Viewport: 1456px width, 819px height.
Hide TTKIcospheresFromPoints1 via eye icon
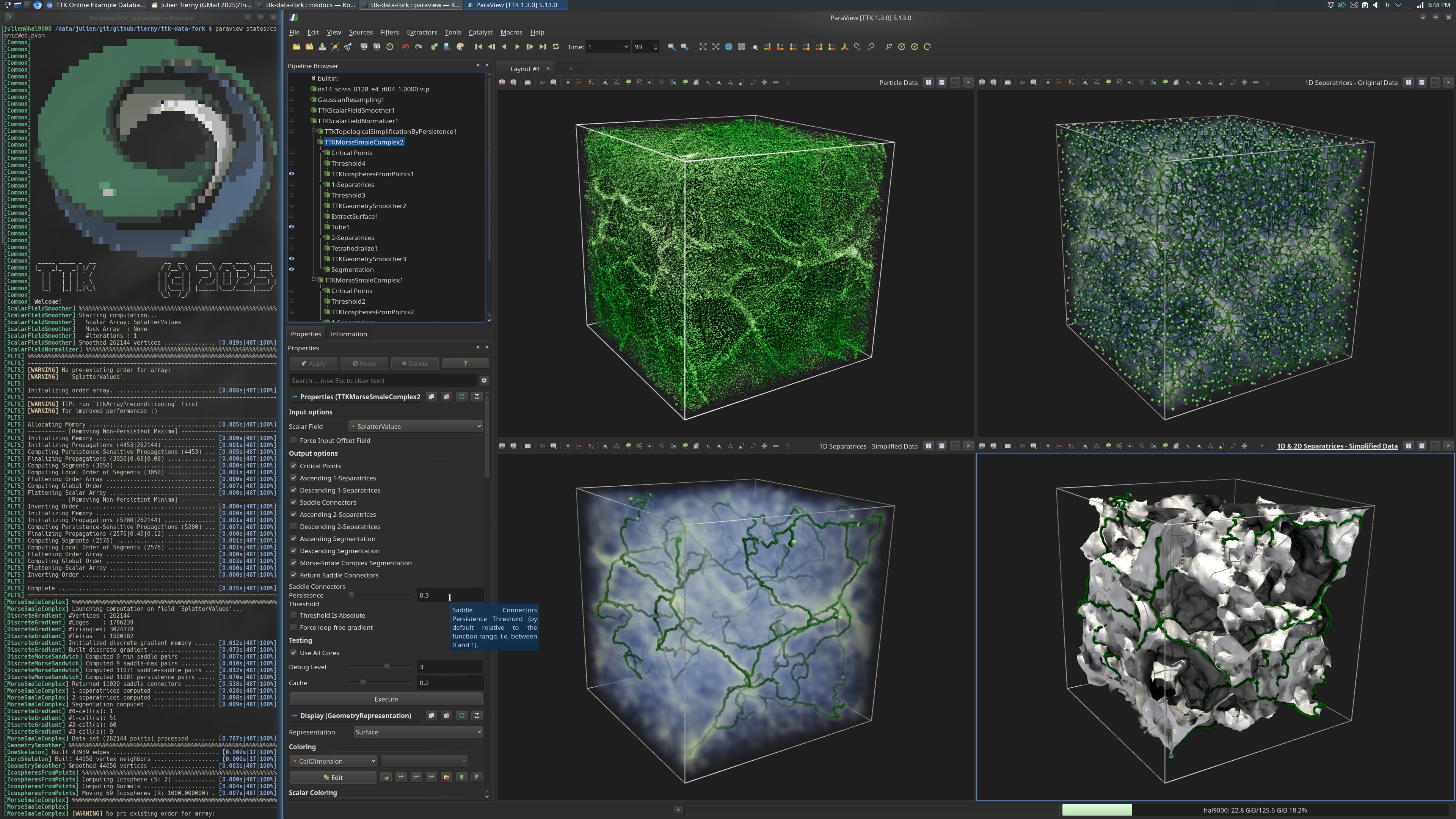click(x=292, y=174)
